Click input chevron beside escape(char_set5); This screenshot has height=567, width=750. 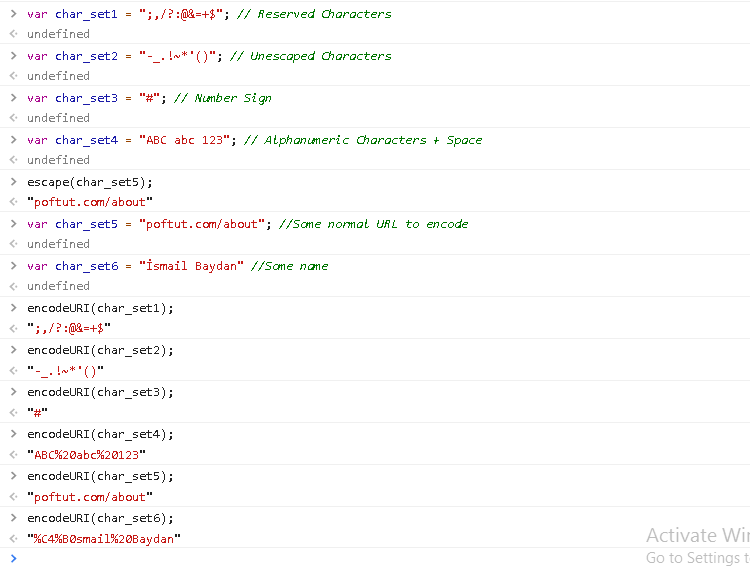pyautogui.click(x=13, y=182)
